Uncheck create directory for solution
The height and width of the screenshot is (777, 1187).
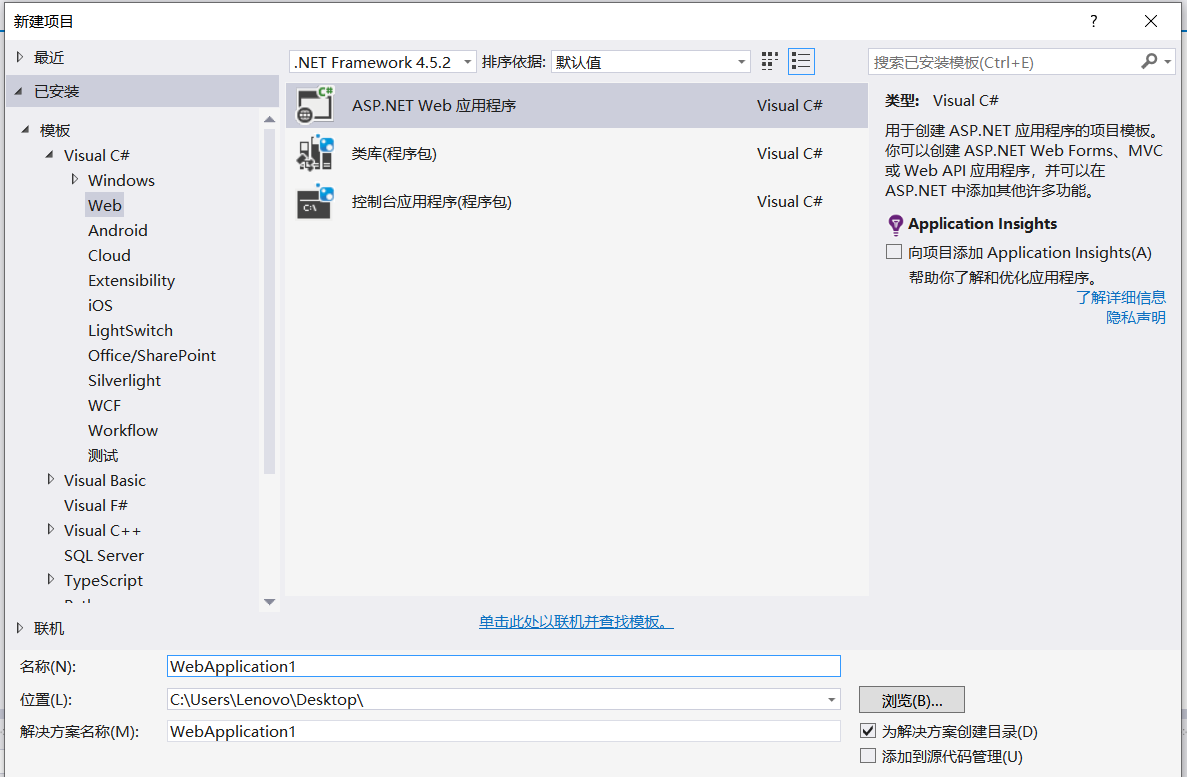tap(868, 731)
